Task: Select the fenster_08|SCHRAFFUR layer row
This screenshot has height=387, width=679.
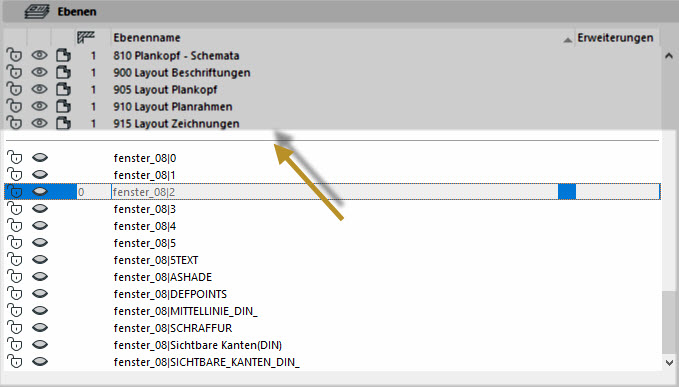Action: (x=333, y=328)
